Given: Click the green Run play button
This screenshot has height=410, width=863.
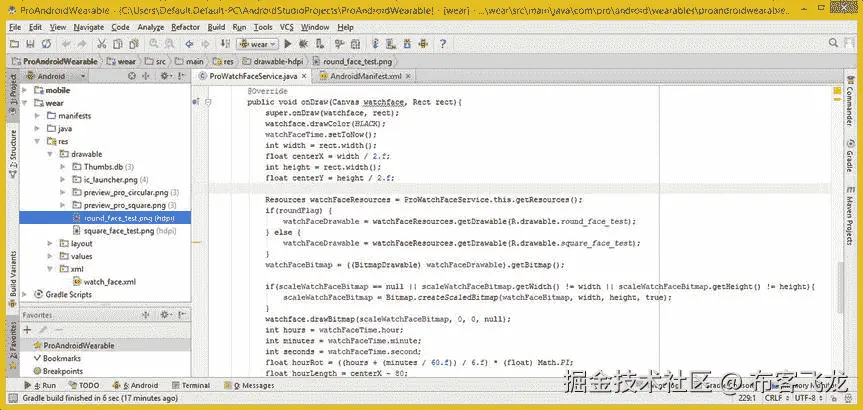Looking at the screenshot, I should 287,44.
